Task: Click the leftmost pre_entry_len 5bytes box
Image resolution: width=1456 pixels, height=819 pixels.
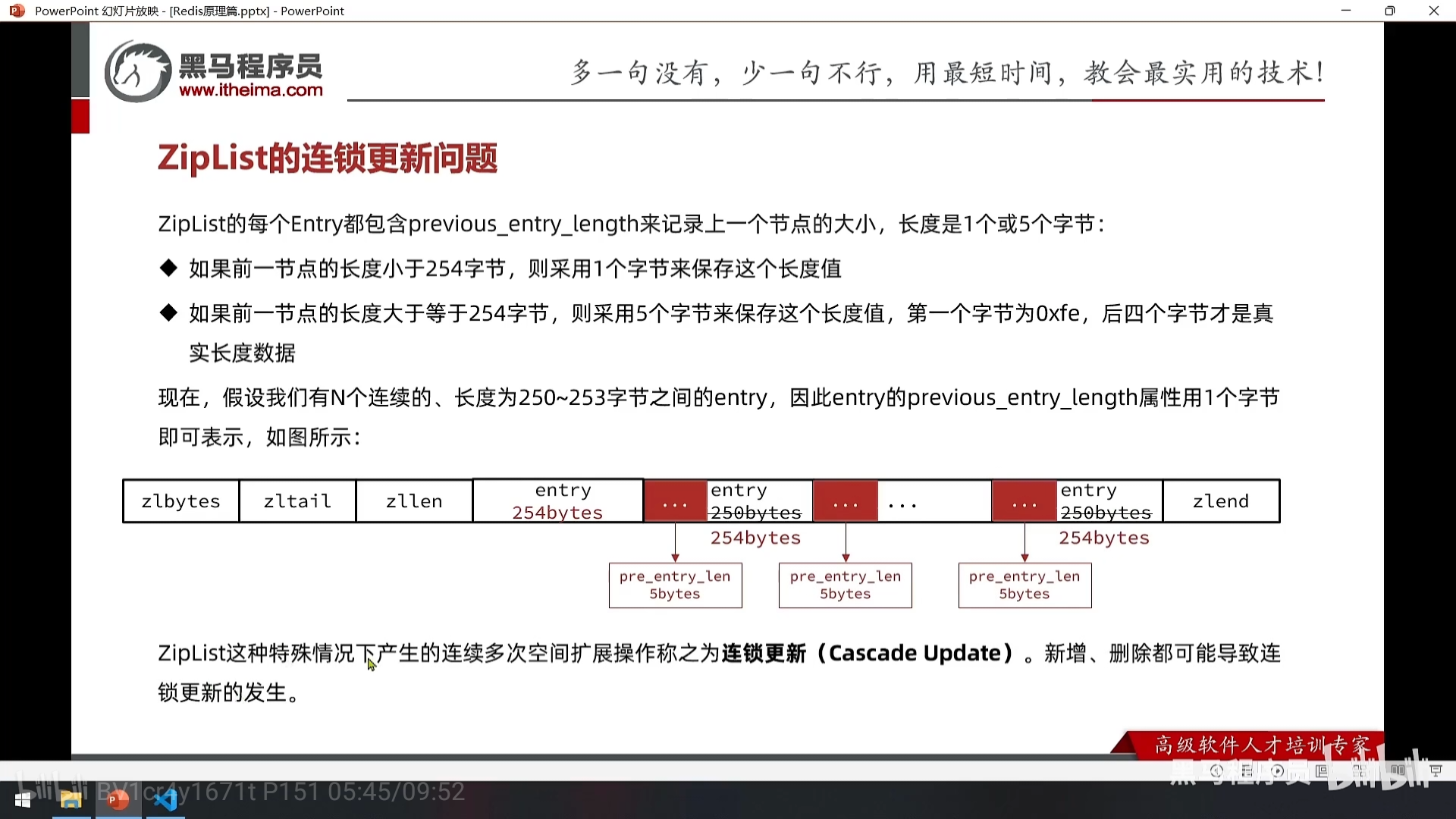Action: (x=675, y=585)
